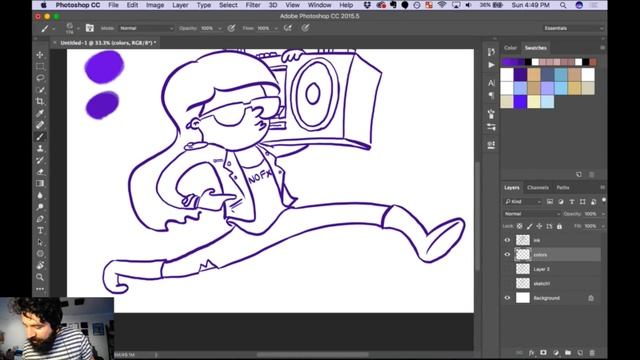This screenshot has height=360, width=640.
Task: Open the Essentials workspace dropdown
Action: (573, 28)
